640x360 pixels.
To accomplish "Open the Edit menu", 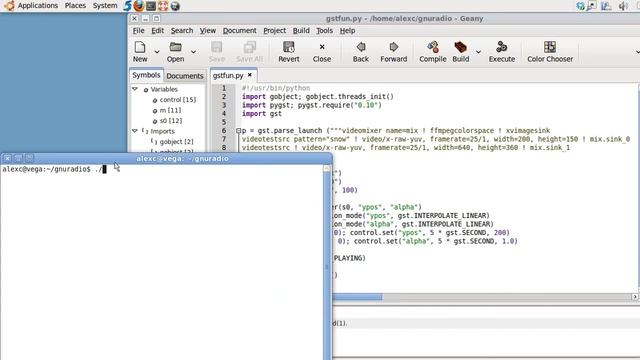I will coord(158,31).
